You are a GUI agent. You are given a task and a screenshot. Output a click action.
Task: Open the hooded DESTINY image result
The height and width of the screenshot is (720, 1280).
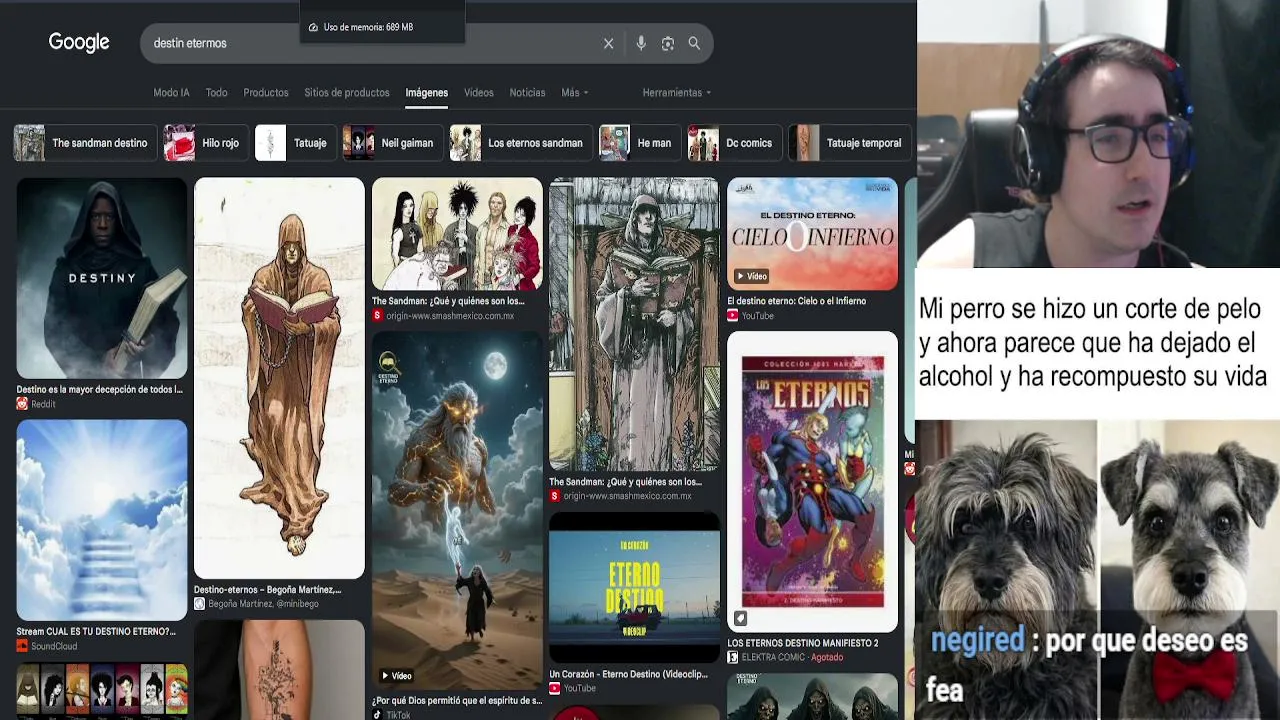tap(101, 278)
